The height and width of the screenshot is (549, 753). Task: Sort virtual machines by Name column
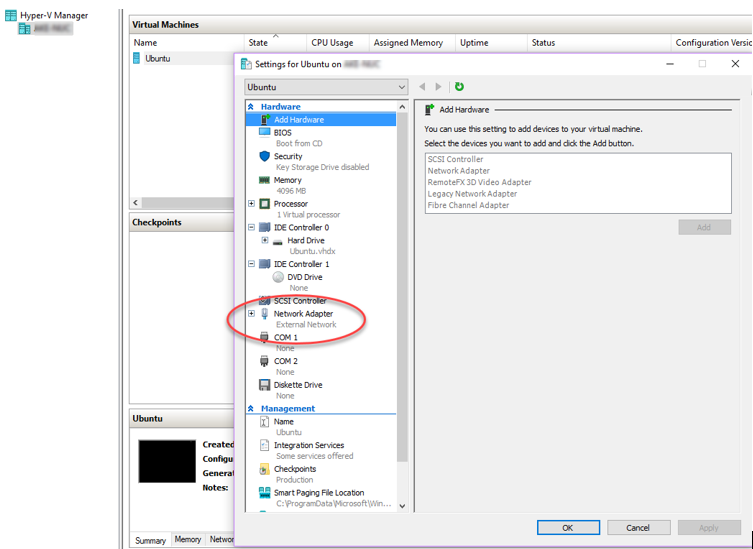(x=187, y=43)
